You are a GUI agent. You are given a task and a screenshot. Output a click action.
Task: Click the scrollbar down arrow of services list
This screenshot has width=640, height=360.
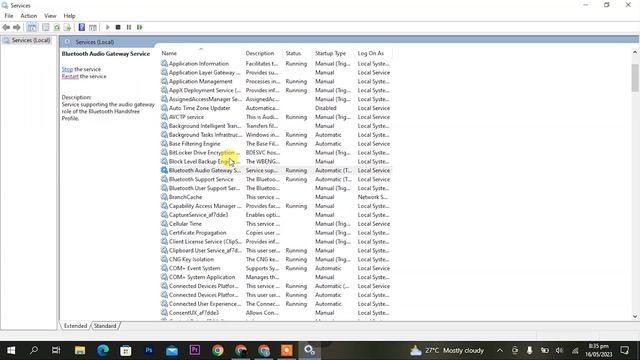click(x=635, y=316)
